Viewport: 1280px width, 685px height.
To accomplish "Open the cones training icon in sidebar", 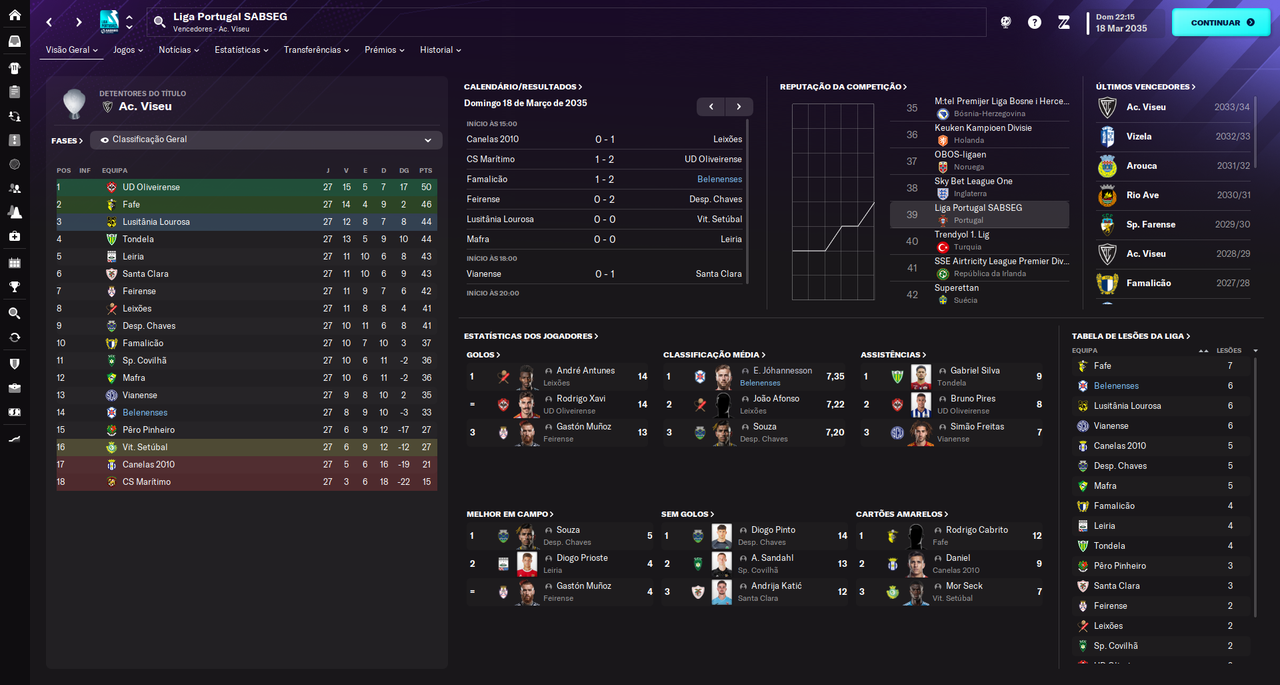I will tap(14, 212).
